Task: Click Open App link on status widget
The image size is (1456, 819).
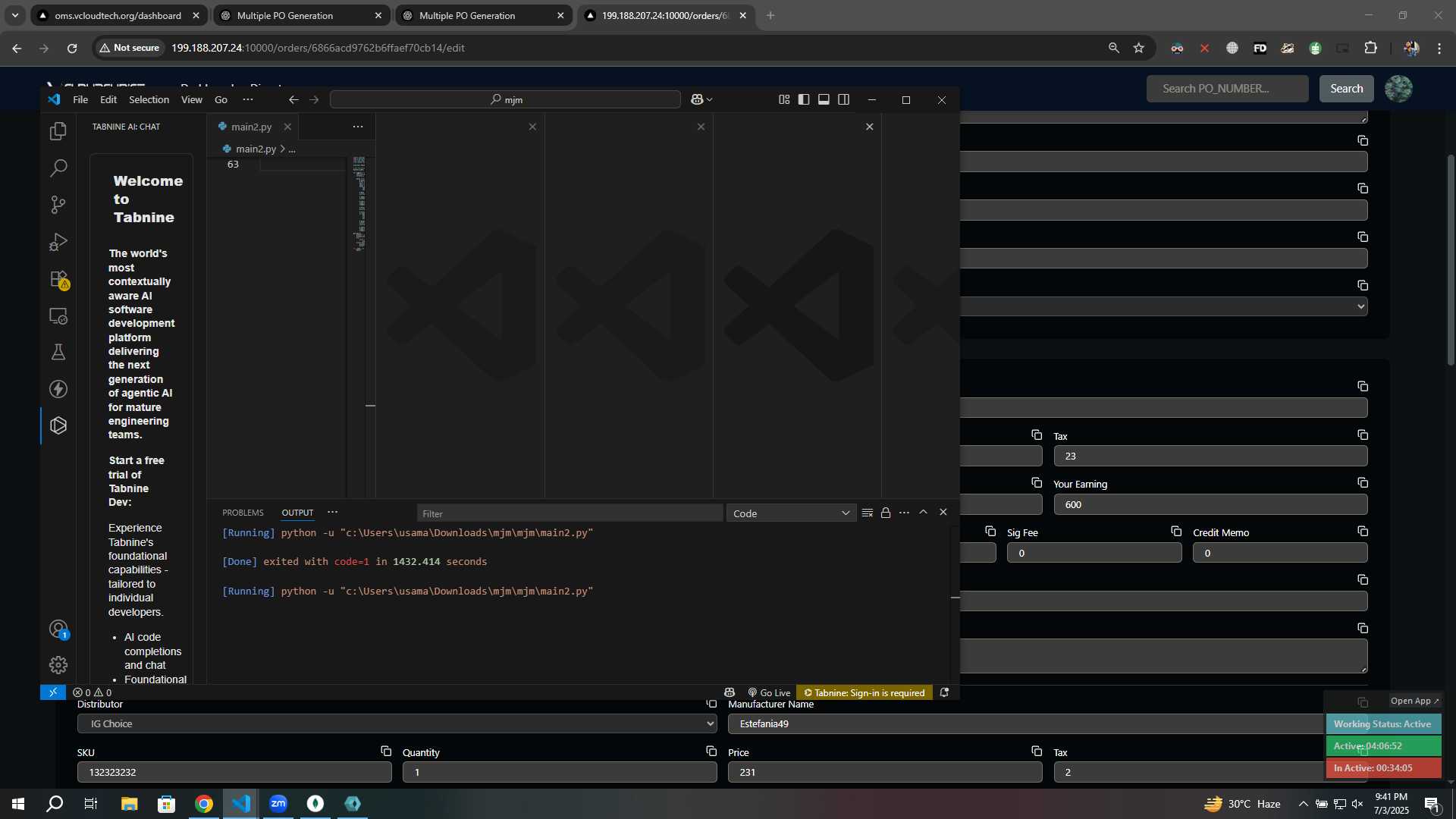Action: (1414, 701)
